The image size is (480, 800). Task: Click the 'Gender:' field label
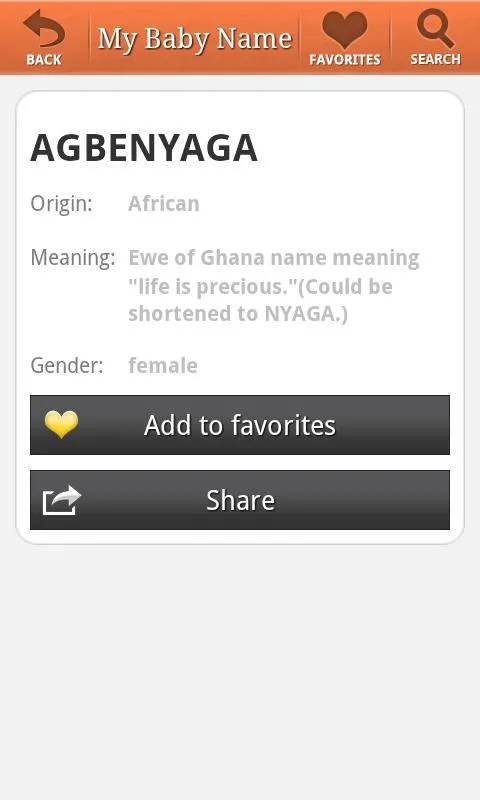pyautogui.click(x=67, y=366)
